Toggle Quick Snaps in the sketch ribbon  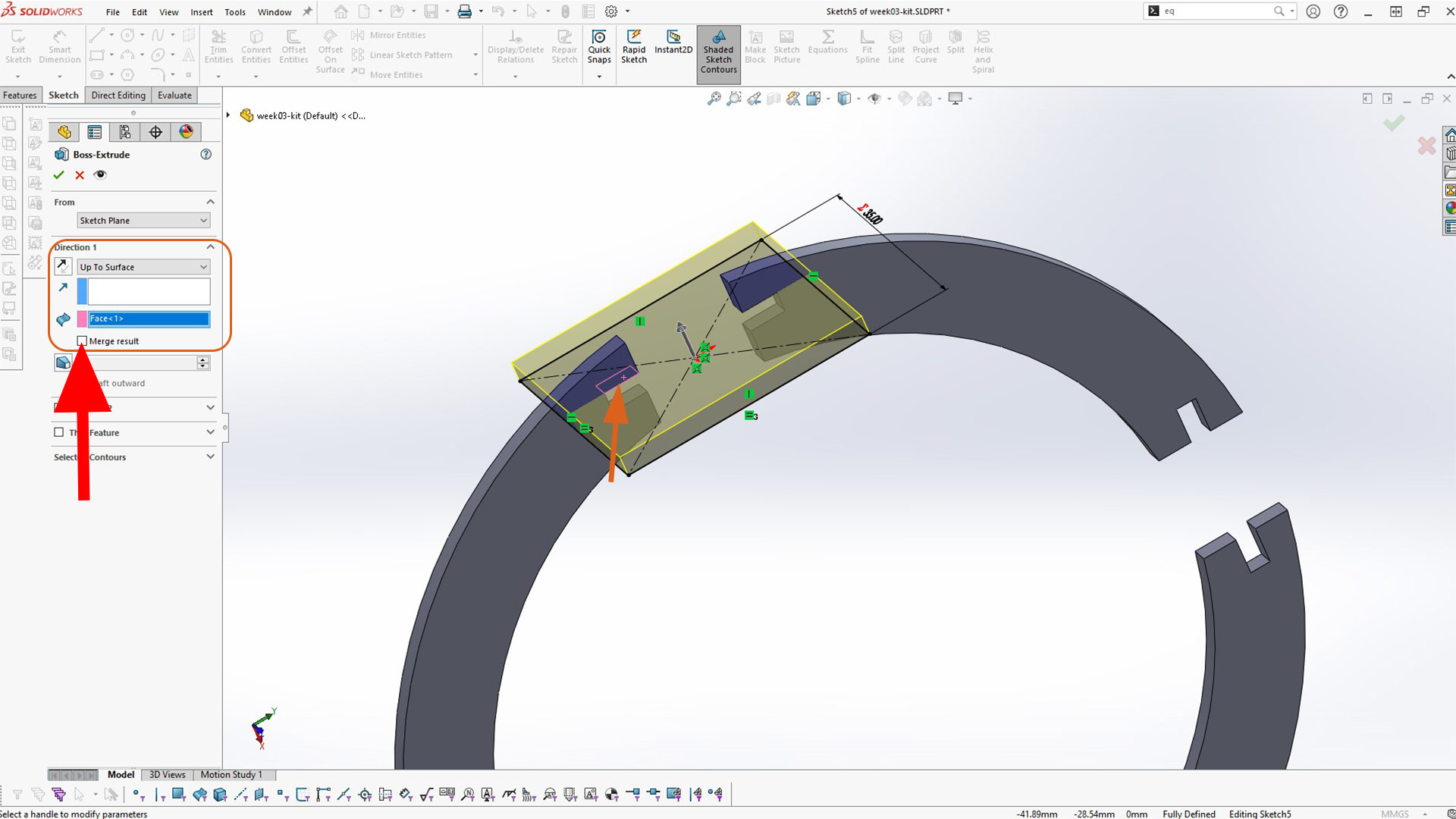[x=598, y=47]
